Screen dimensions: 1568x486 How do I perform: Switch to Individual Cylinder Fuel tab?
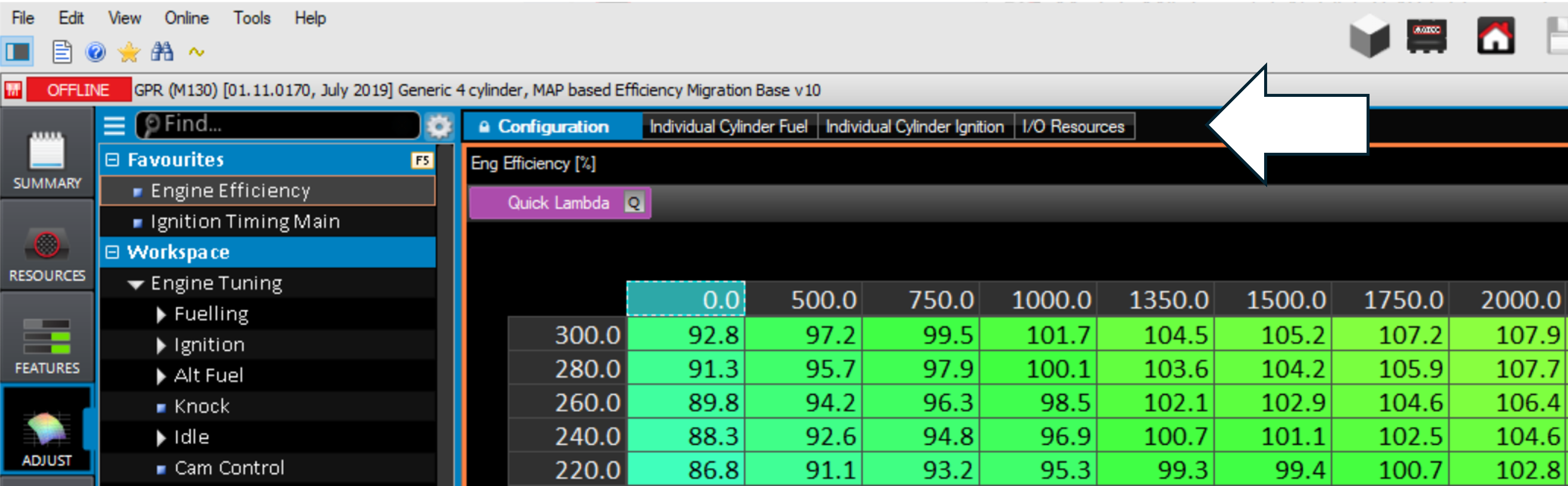pos(728,127)
